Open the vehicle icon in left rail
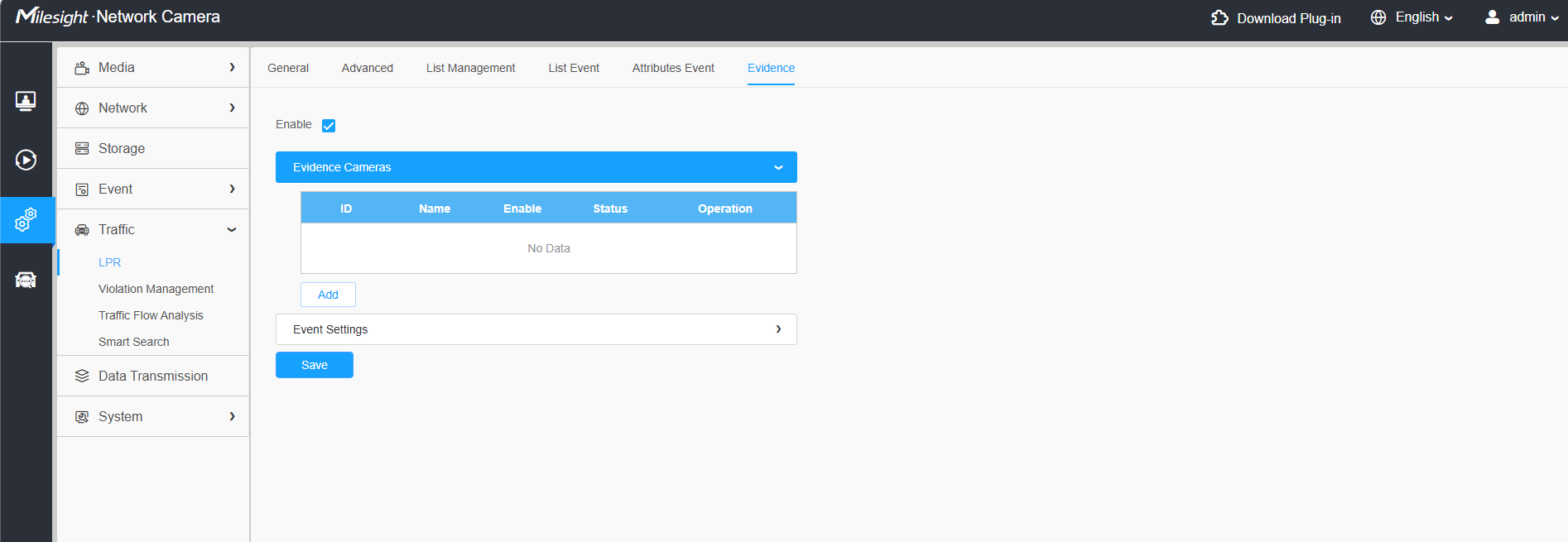Screen dimensions: 1568x542 pos(26,280)
